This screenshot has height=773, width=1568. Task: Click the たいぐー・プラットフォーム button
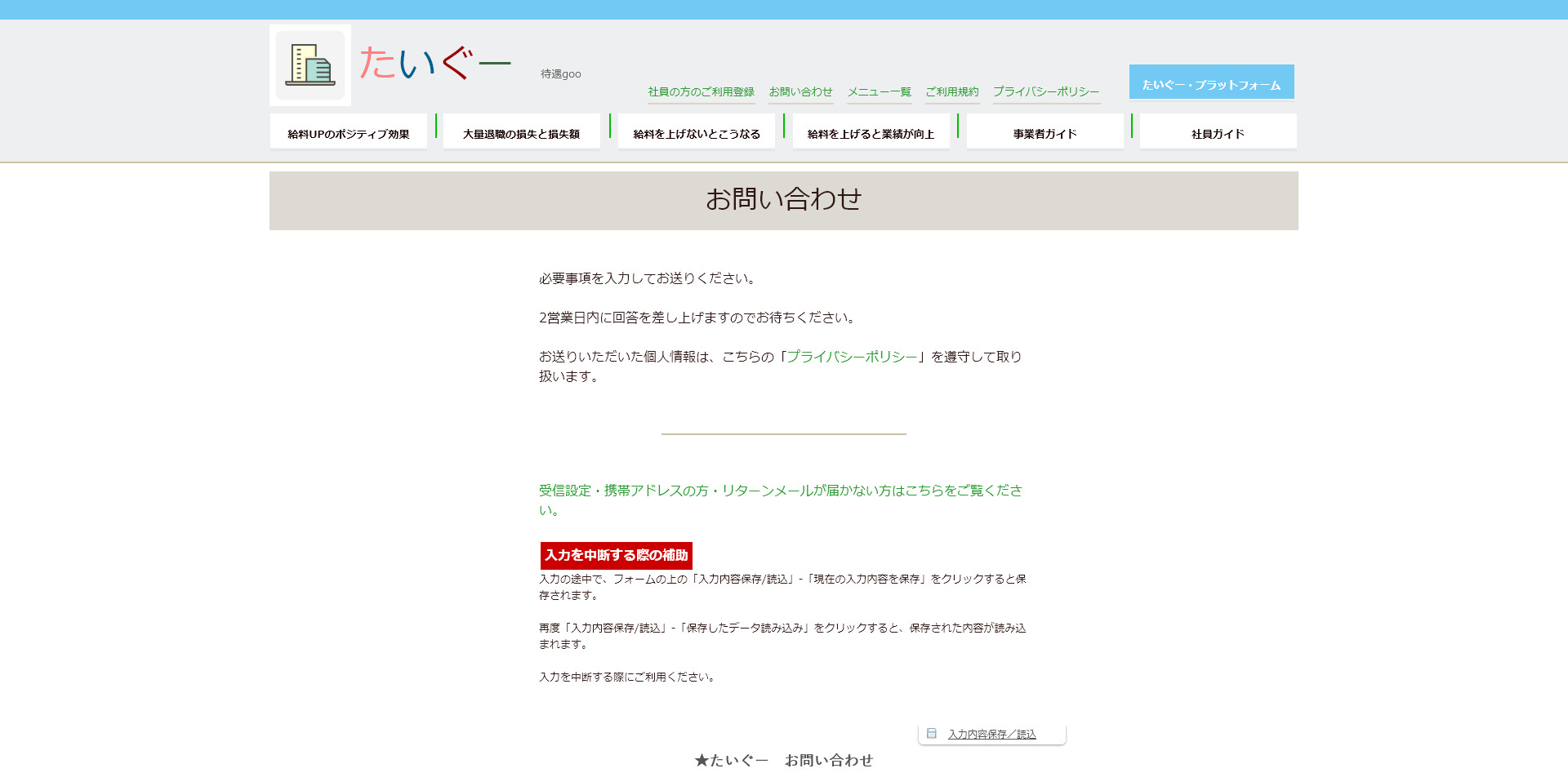[x=1211, y=82]
